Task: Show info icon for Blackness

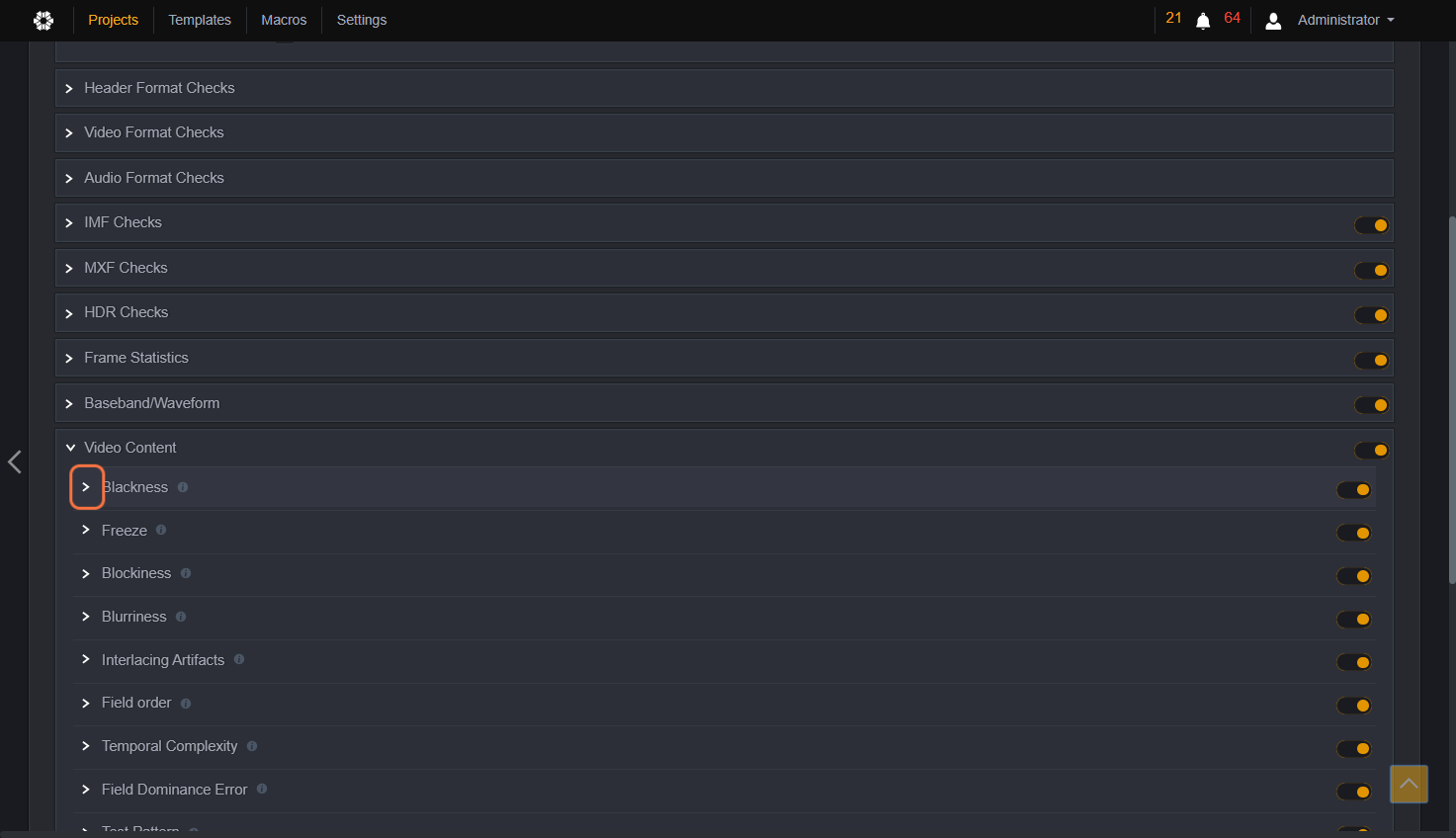Action: [183, 487]
